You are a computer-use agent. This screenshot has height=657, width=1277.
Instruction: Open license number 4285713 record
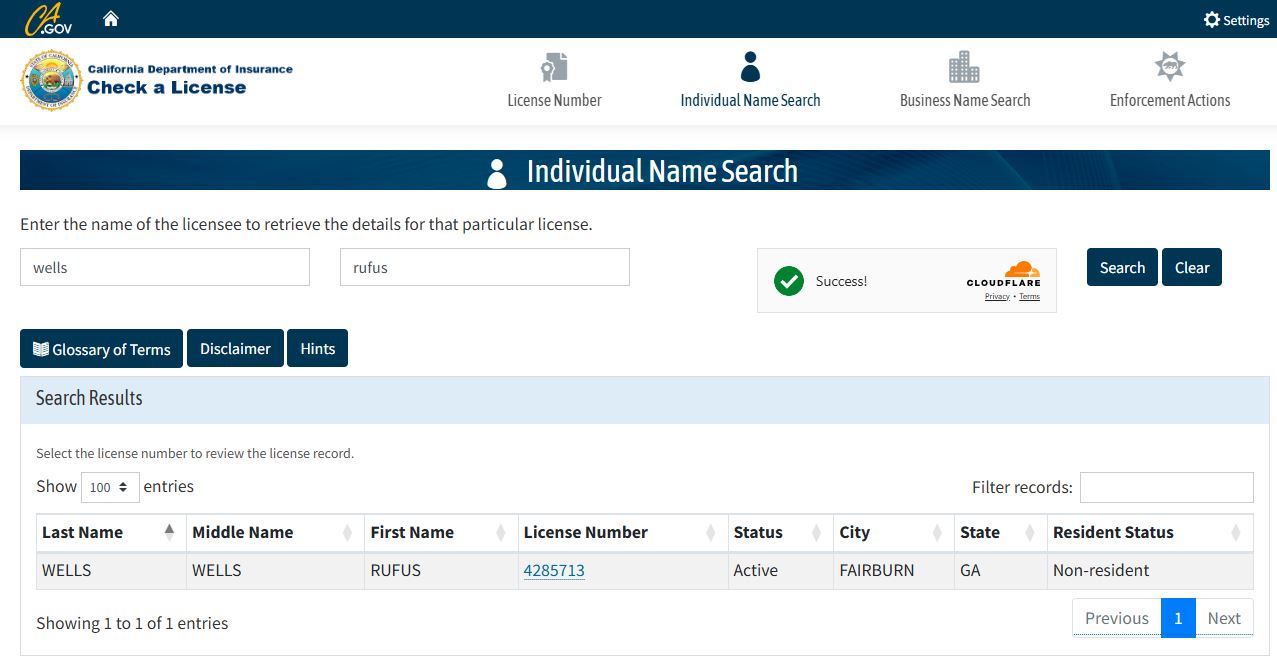[x=554, y=571]
